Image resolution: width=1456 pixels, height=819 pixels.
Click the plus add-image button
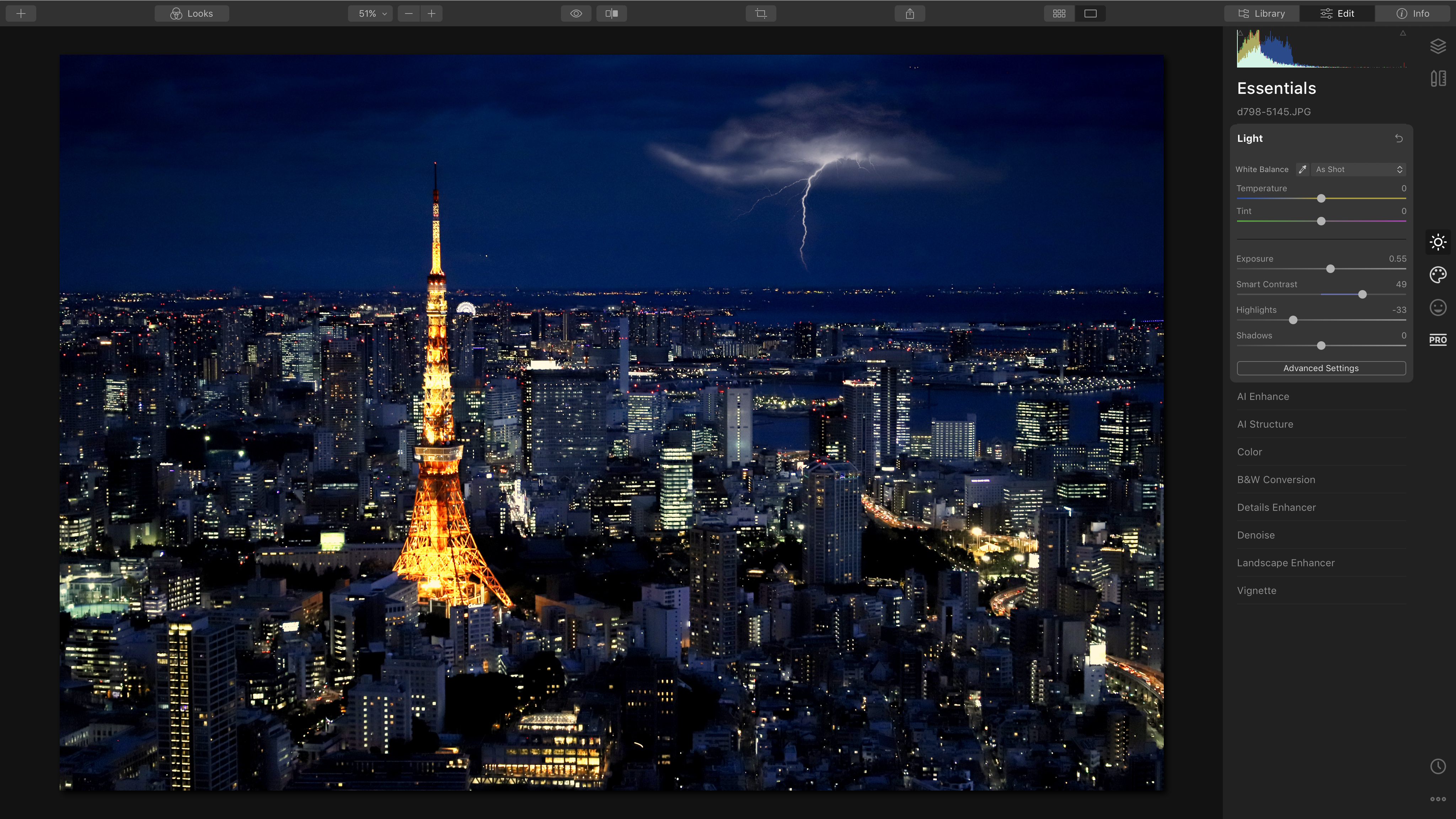[x=21, y=14]
